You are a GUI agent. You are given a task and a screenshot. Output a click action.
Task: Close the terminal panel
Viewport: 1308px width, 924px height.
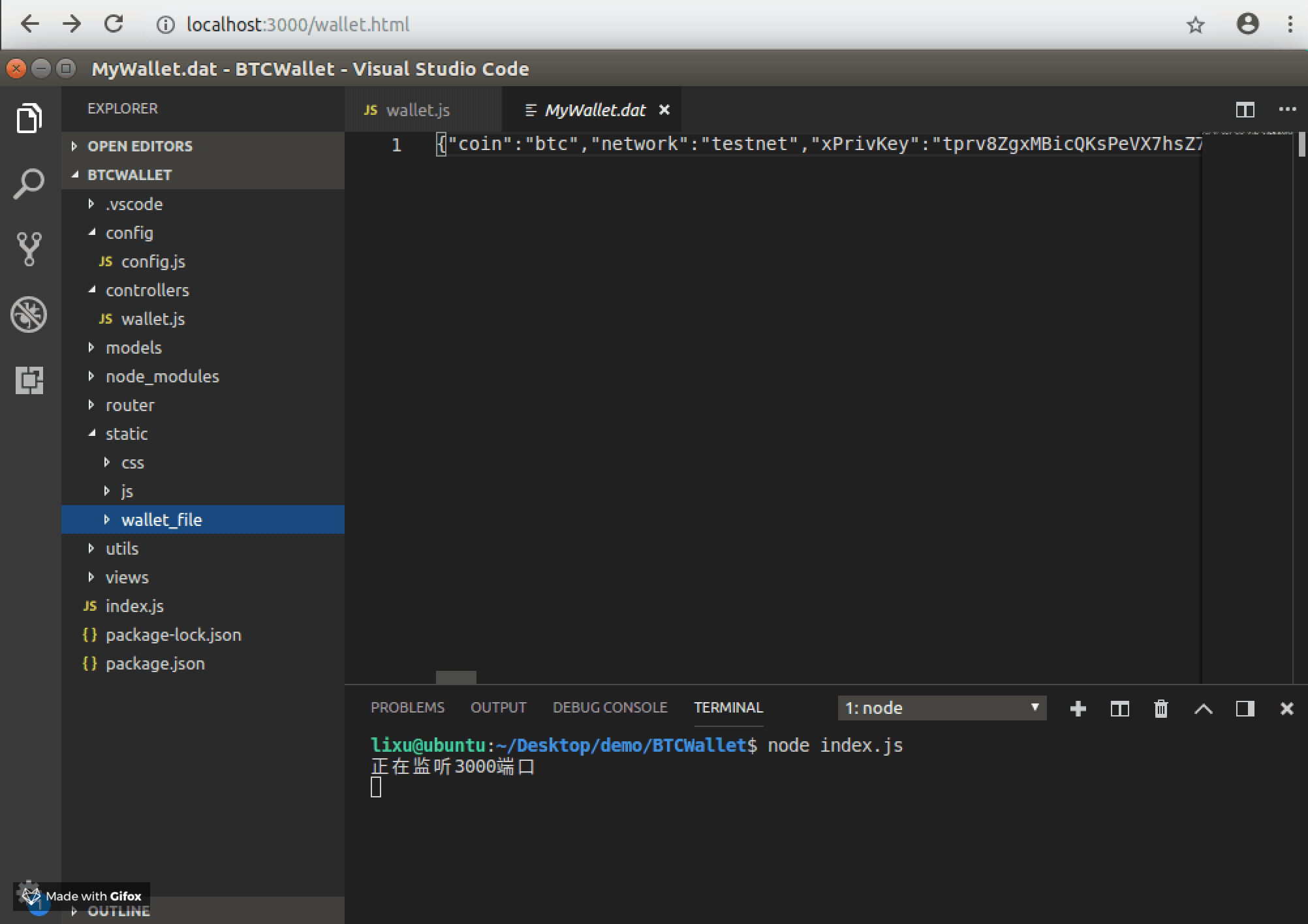1287,709
